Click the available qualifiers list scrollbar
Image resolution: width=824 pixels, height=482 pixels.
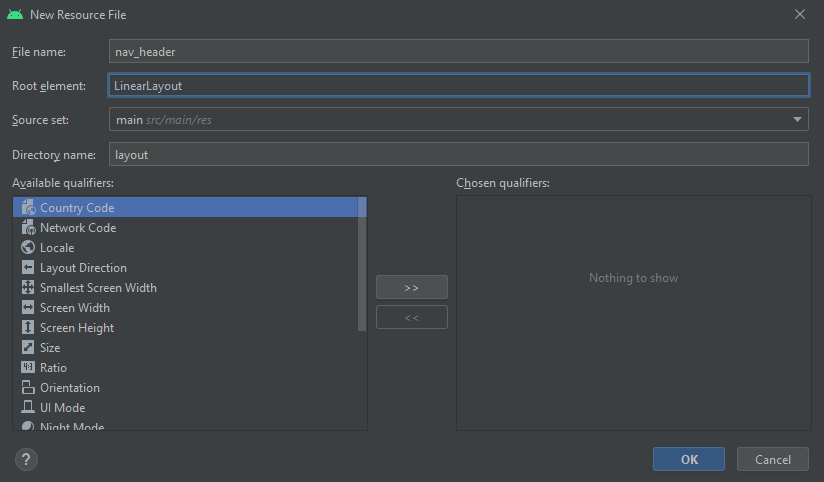coord(362,264)
